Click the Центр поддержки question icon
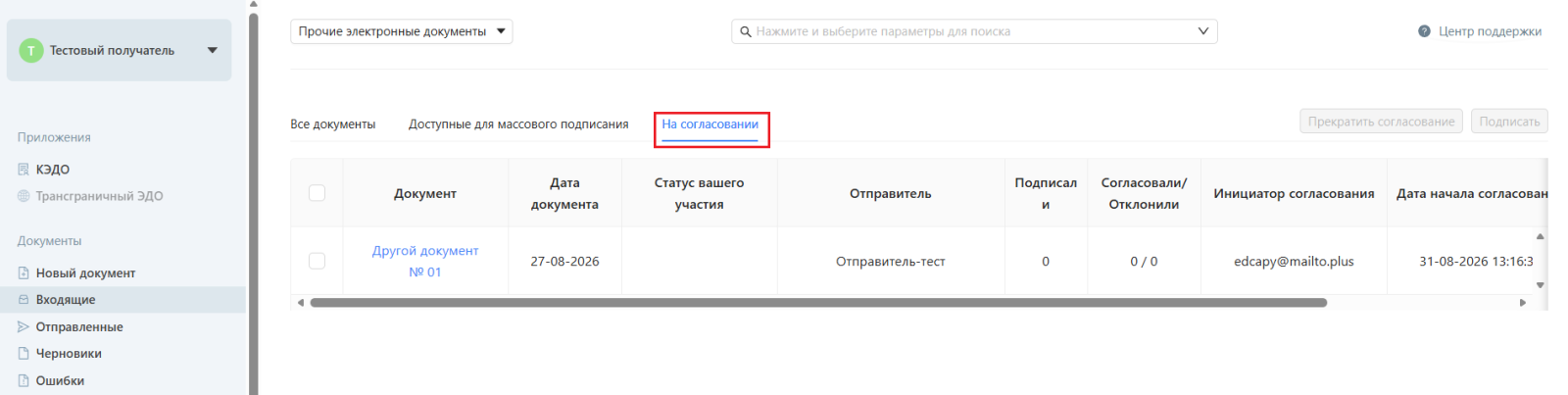This screenshot has width=1568, height=395. point(1424,31)
